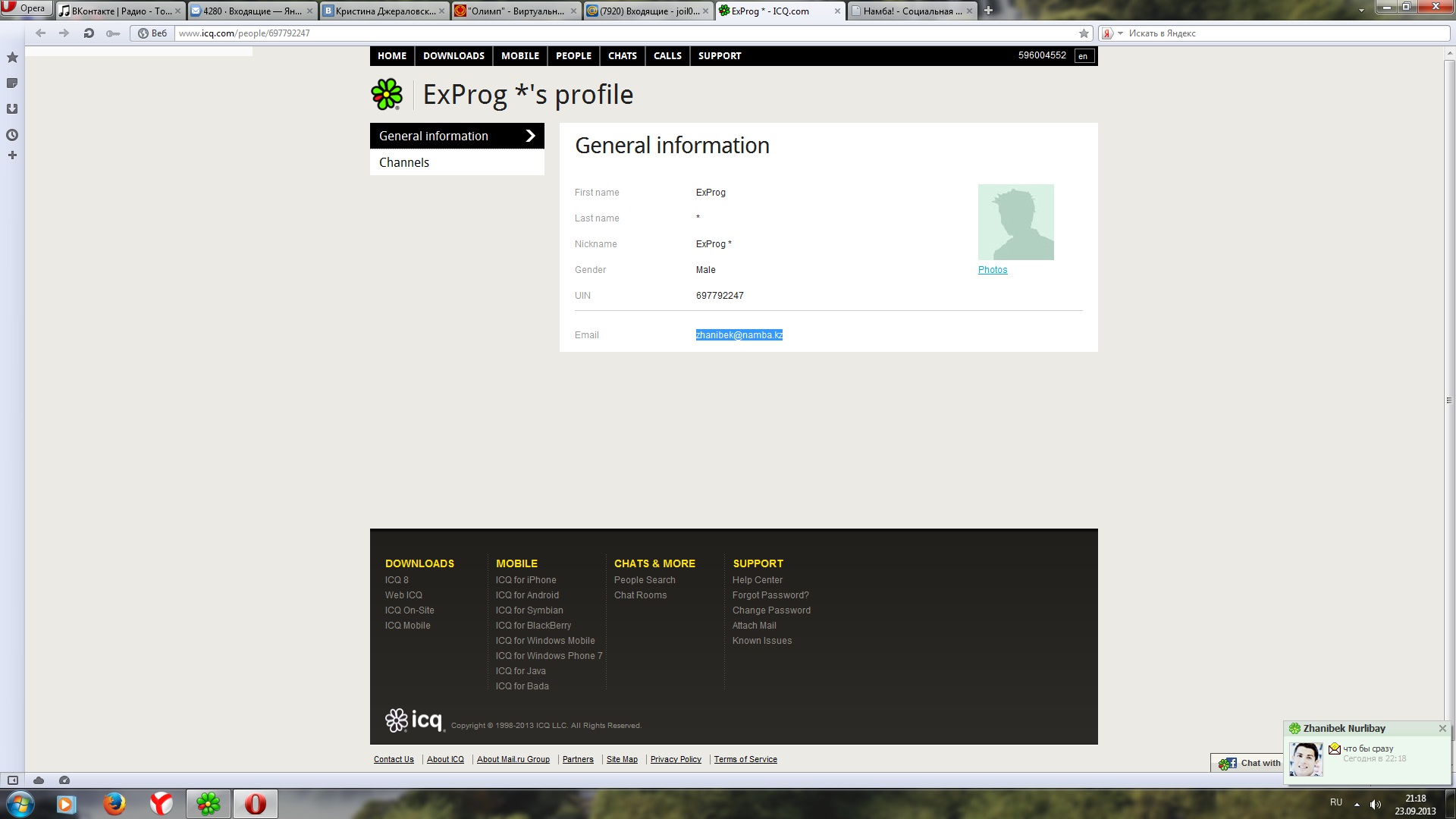The width and height of the screenshot is (1456, 819).
Task: Open PEOPLE in ICQ navigation
Action: (x=573, y=56)
